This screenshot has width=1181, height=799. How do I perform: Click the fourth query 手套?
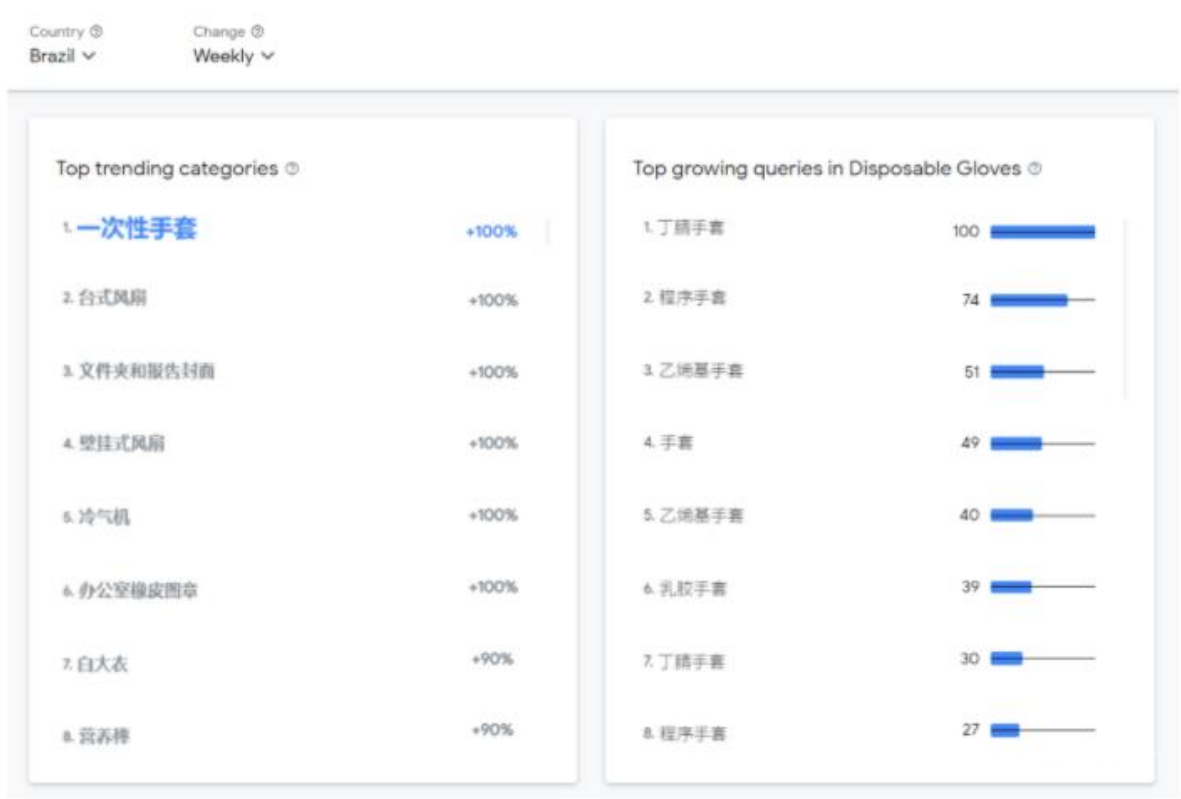click(675, 443)
